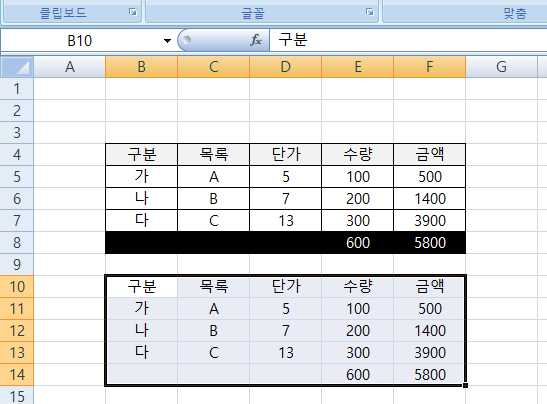
Task: Click cell F11 containing 500
Action: click(x=429, y=308)
